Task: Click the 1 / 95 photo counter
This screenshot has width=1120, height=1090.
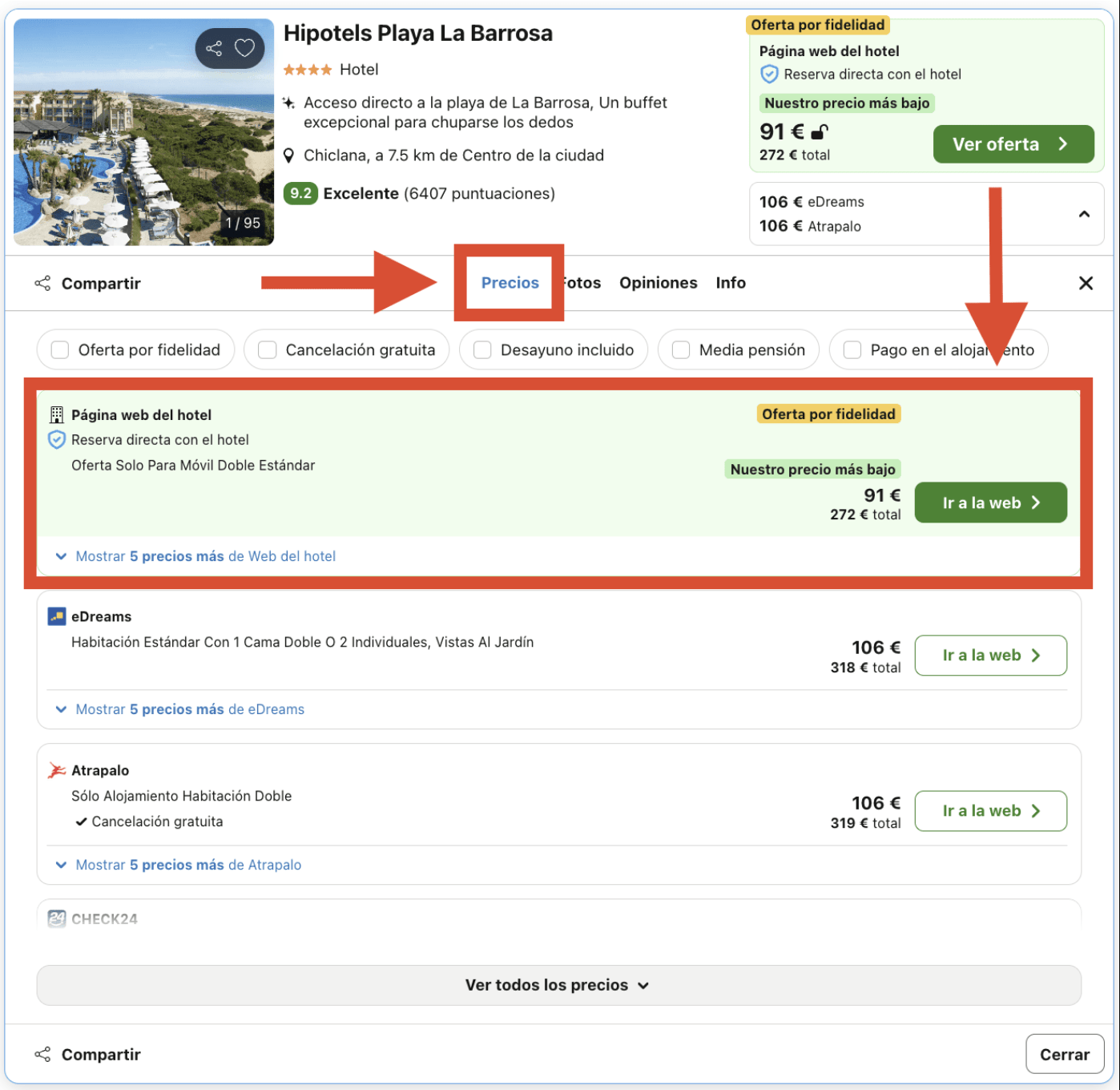Action: pos(243,223)
